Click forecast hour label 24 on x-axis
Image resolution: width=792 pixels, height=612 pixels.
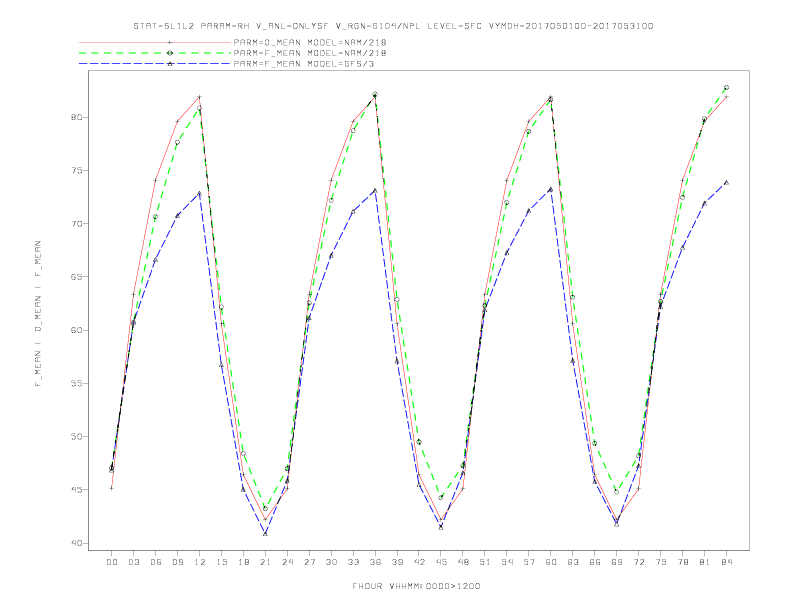(287, 562)
